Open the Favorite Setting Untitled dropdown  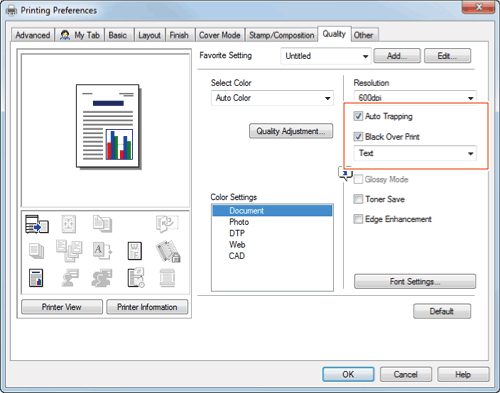(x=326, y=56)
